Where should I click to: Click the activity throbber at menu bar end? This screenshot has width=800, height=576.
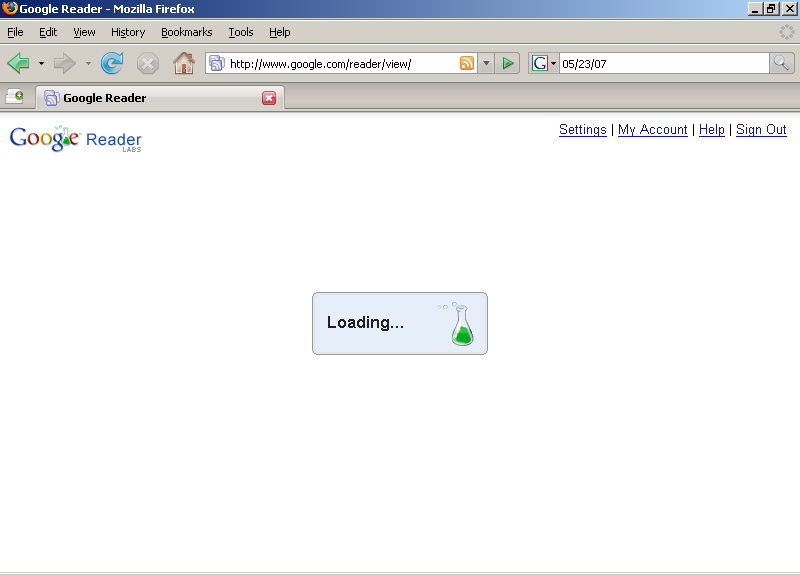point(787,32)
